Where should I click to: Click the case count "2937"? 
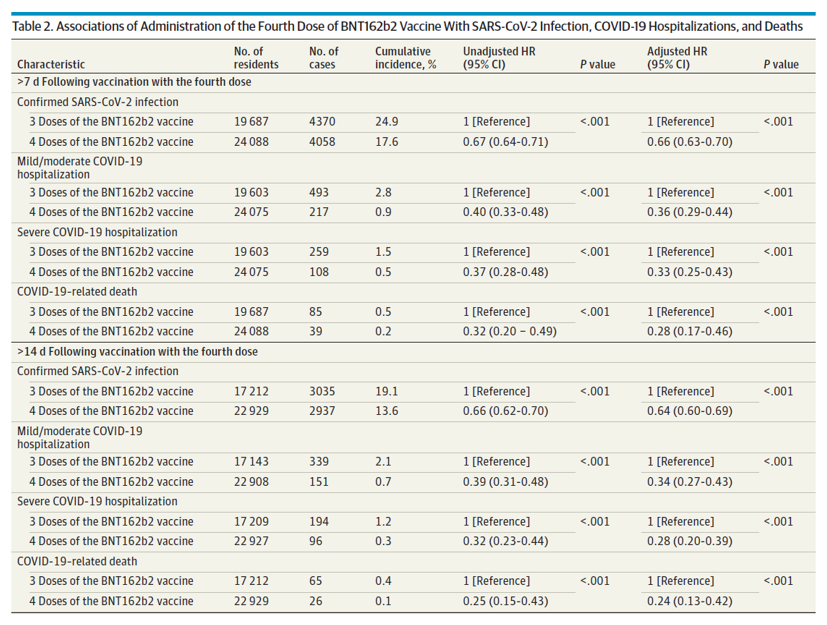point(322,411)
